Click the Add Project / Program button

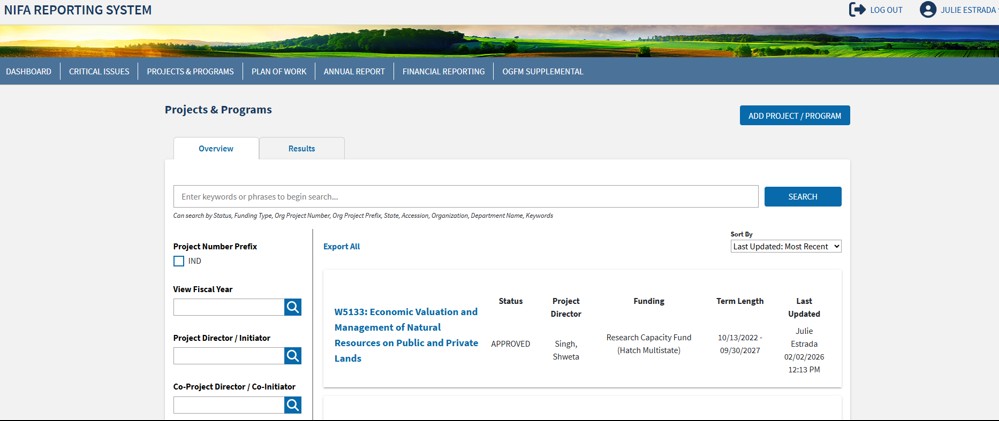[x=794, y=116]
